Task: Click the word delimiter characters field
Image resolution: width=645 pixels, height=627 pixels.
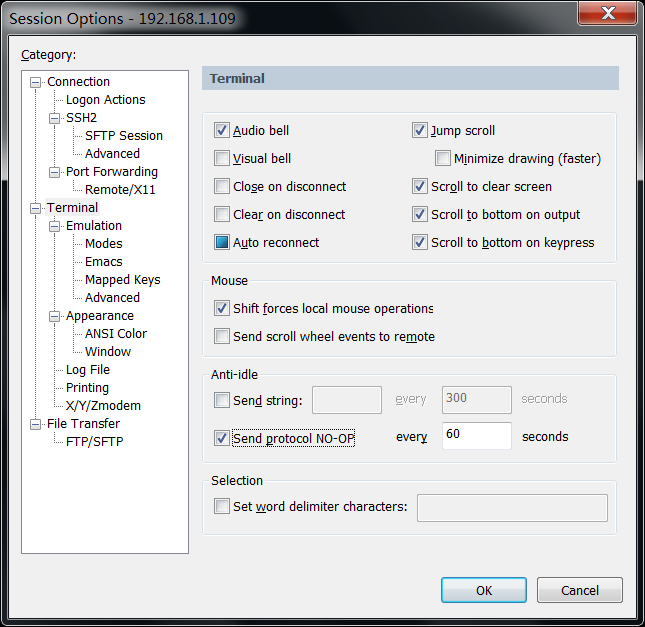Action: pos(512,508)
